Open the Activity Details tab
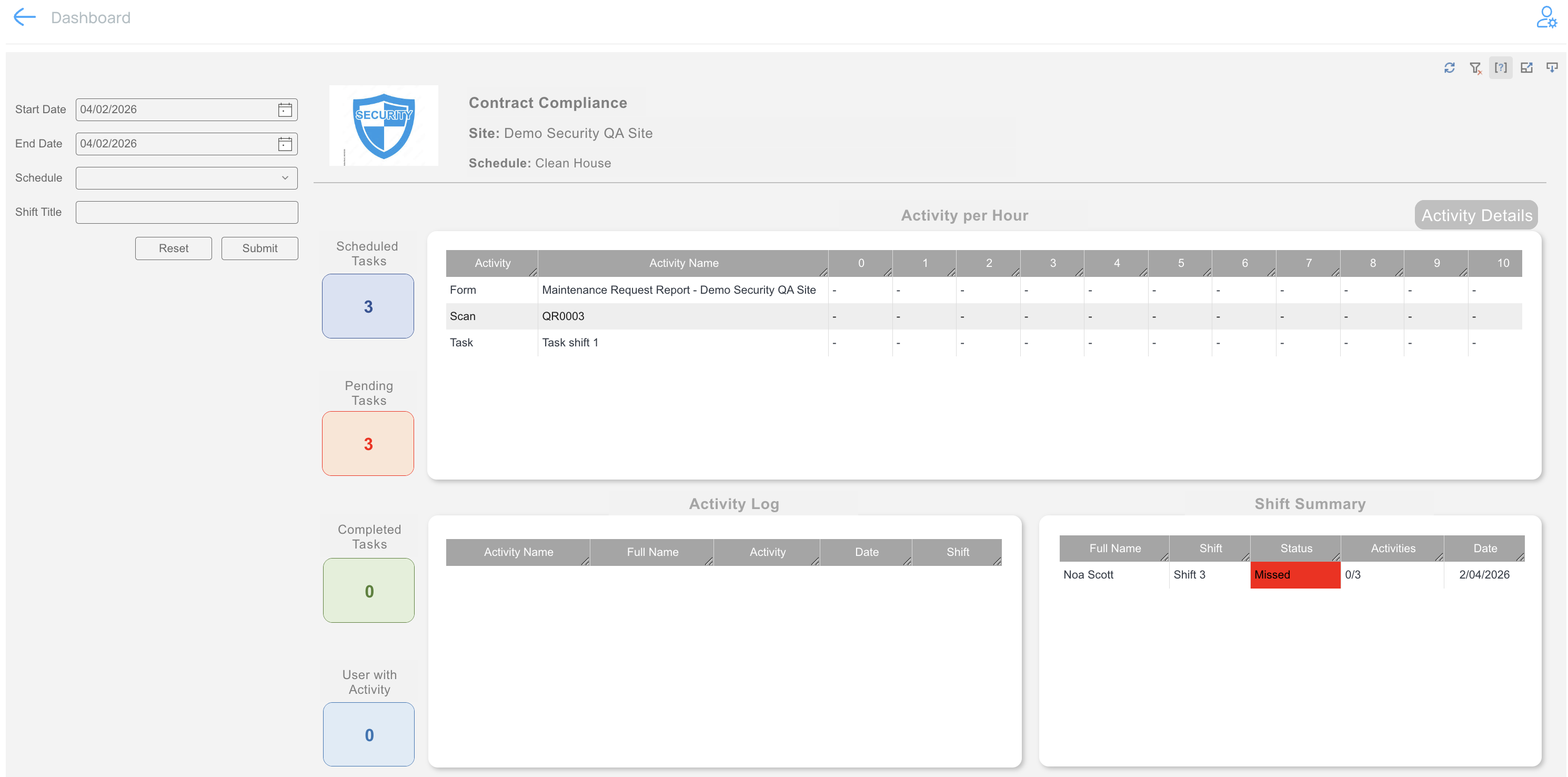 coord(1476,215)
